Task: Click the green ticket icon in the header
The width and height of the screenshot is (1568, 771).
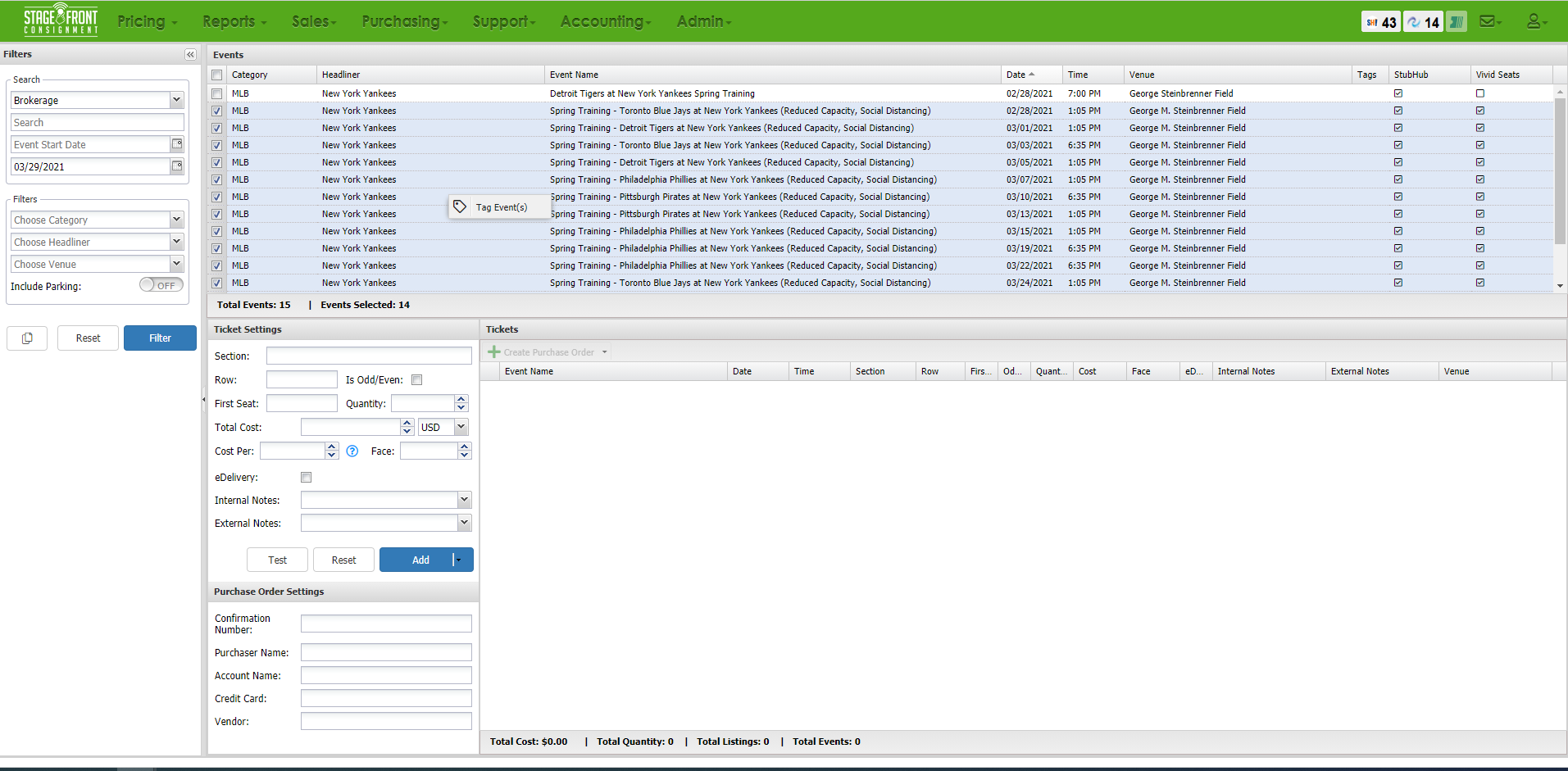Action: (1457, 22)
